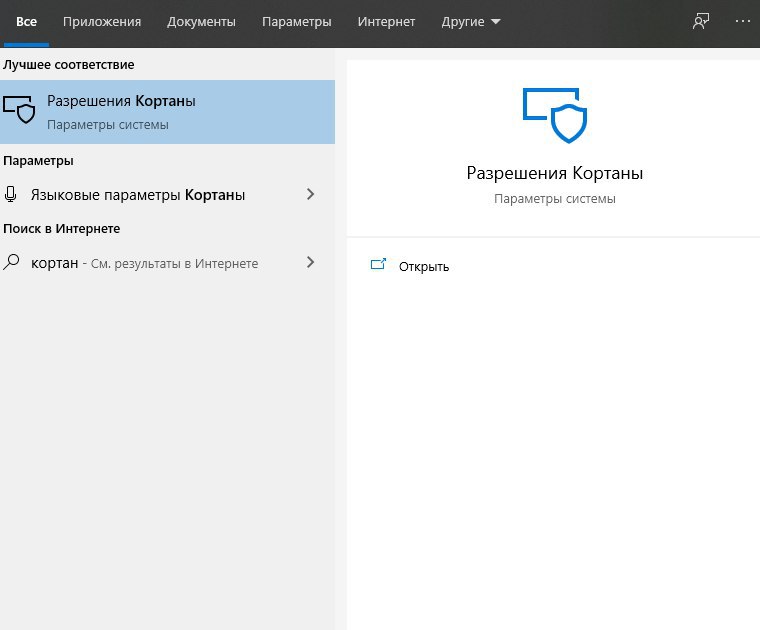760x630 pixels.
Task: Click the shield icon beside Разрешения Кортаны result
Action: [19, 109]
